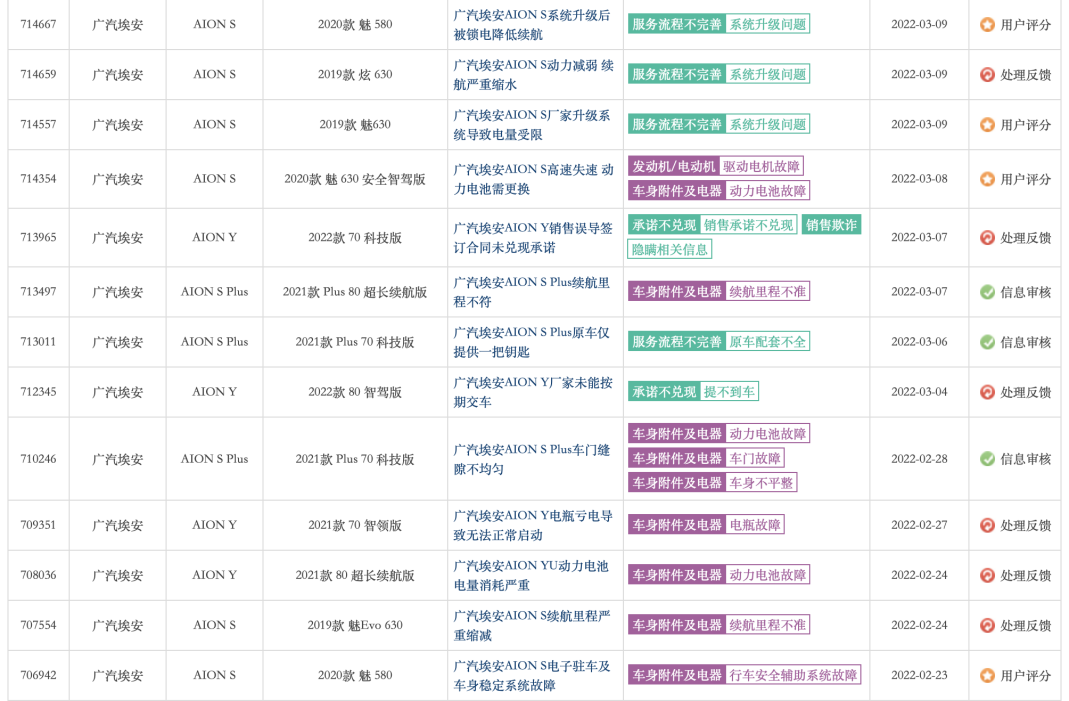
Task: Click the 续航里程不准 tag in row 713497
Action: (x=768, y=292)
